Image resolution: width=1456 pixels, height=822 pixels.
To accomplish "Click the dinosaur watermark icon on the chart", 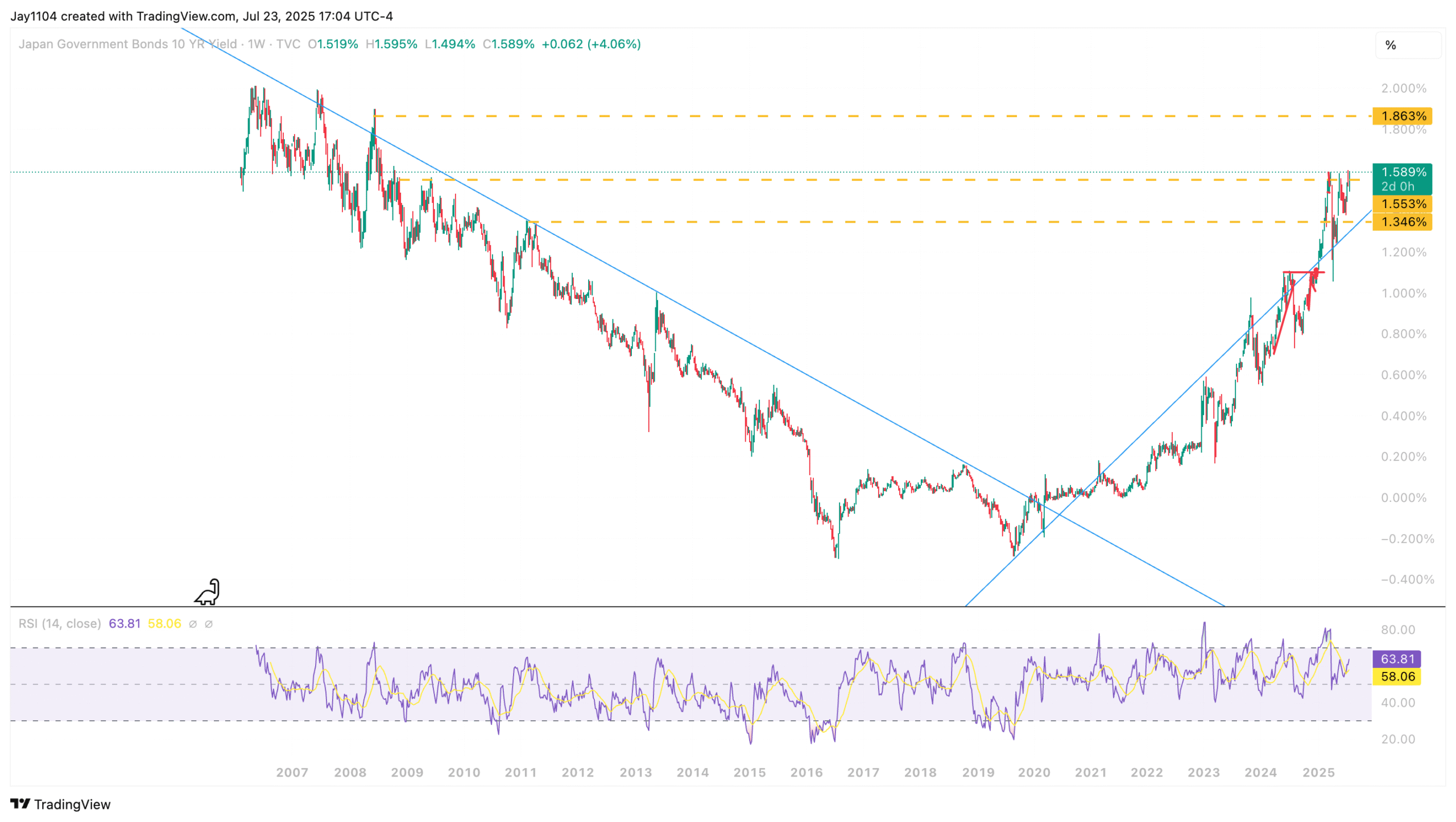I will pyautogui.click(x=208, y=591).
